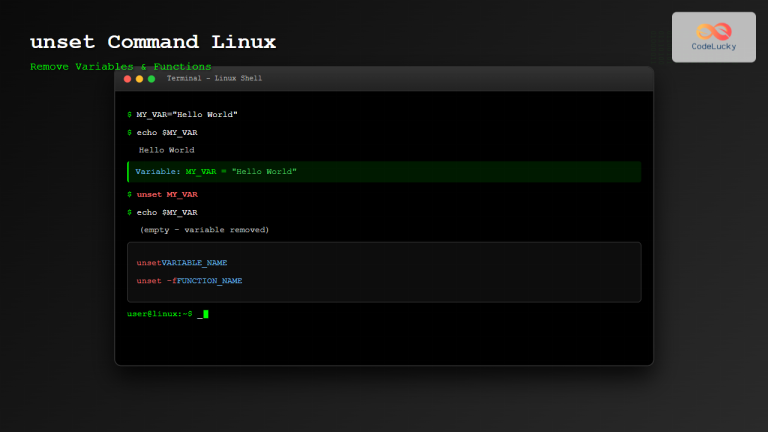Click the second 'echo $MY_VAR' command
Image resolution: width=768 pixels, height=432 pixels.
coord(166,212)
